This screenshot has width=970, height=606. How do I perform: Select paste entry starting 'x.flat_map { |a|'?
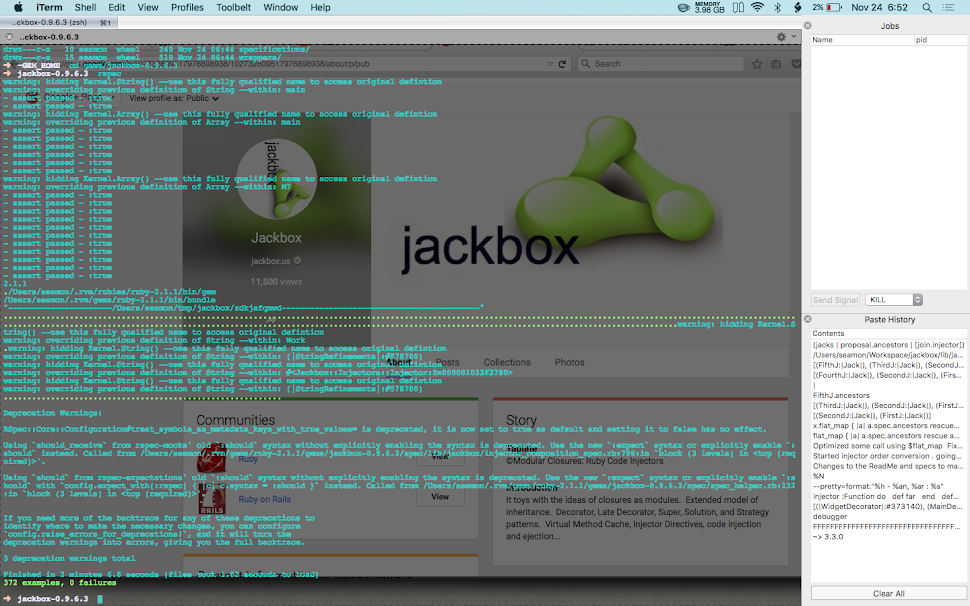point(888,425)
